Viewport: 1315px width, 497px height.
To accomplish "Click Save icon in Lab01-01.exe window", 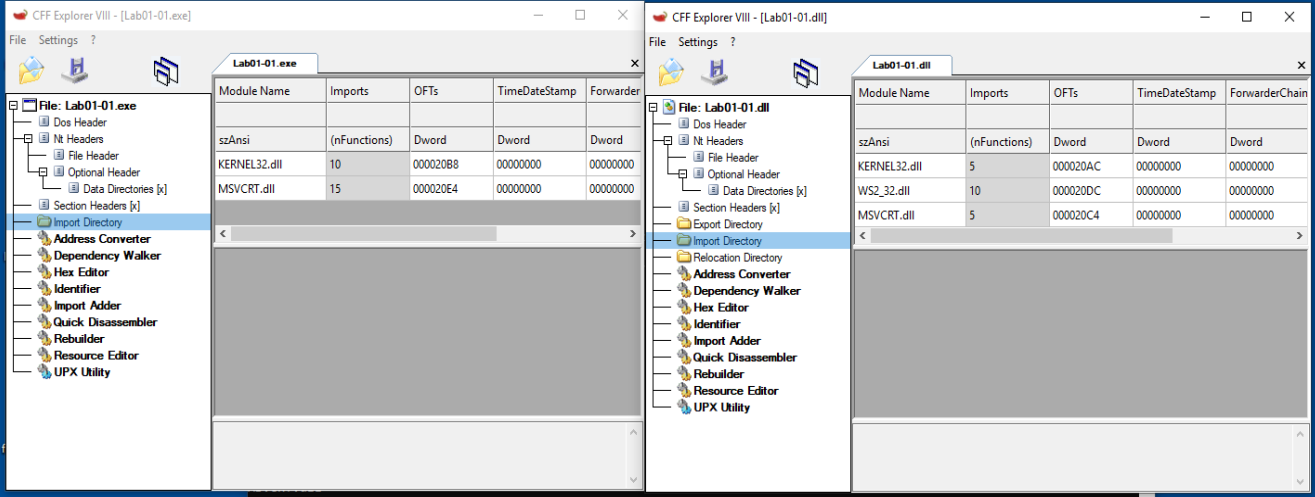I will pyautogui.click(x=74, y=70).
